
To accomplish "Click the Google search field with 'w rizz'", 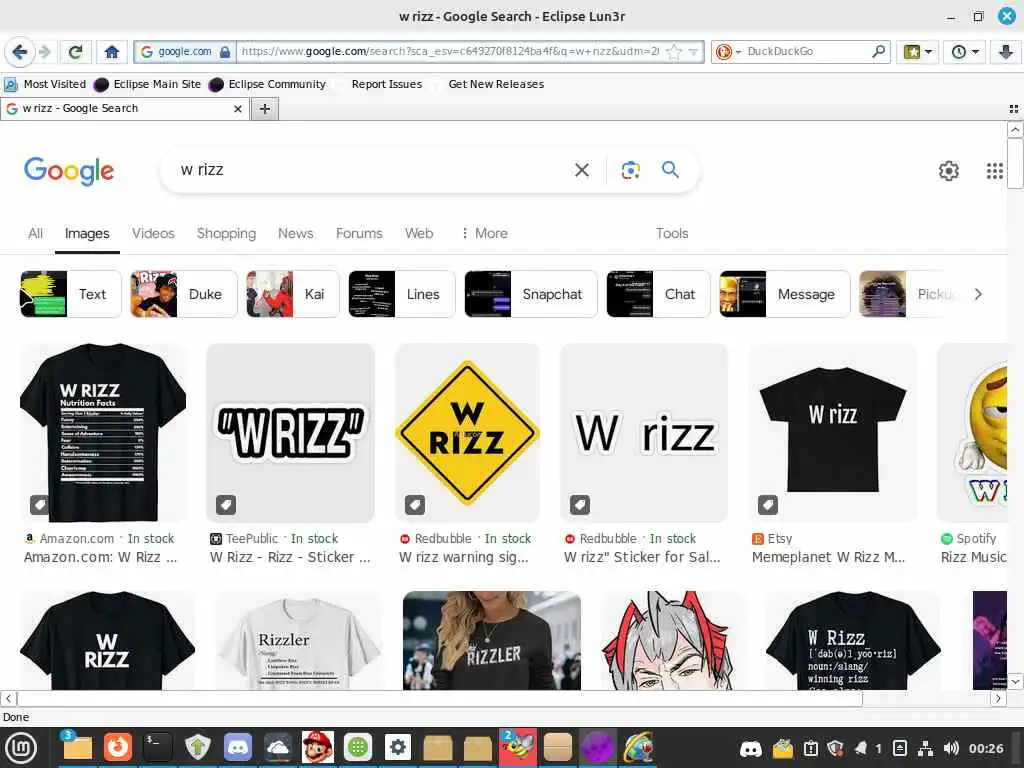I will [372, 170].
